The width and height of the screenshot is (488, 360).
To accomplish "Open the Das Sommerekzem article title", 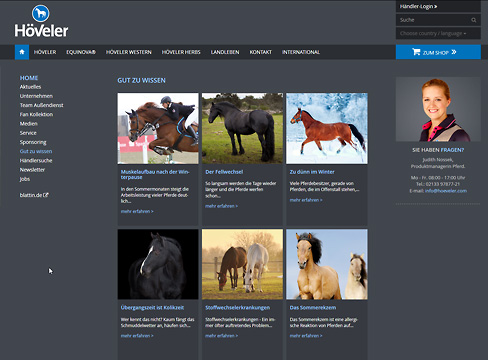I will 313,307.
